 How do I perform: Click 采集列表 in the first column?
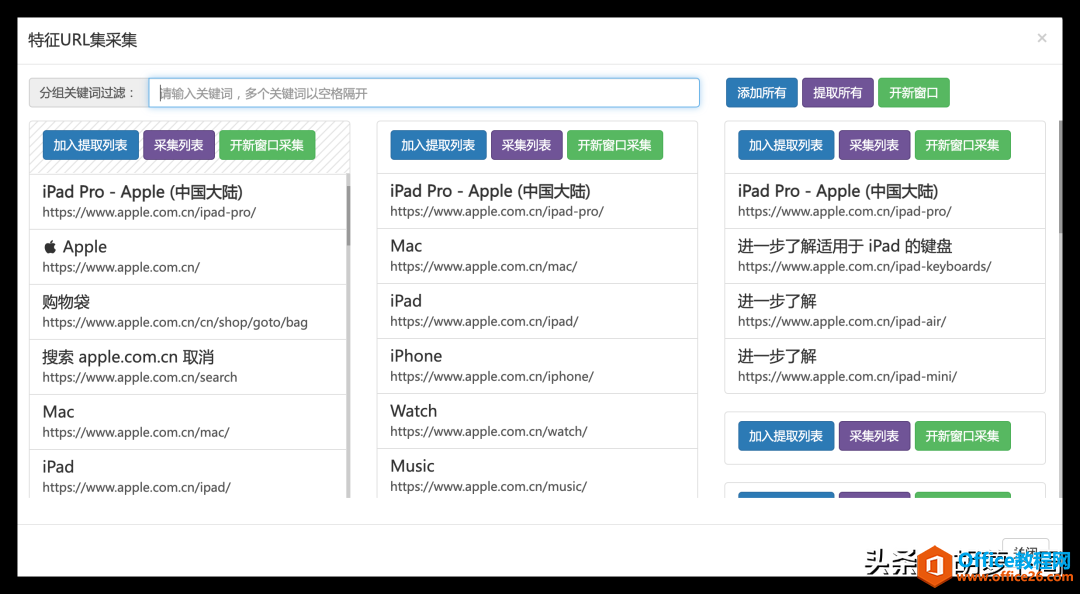click(x=178, y=145)
